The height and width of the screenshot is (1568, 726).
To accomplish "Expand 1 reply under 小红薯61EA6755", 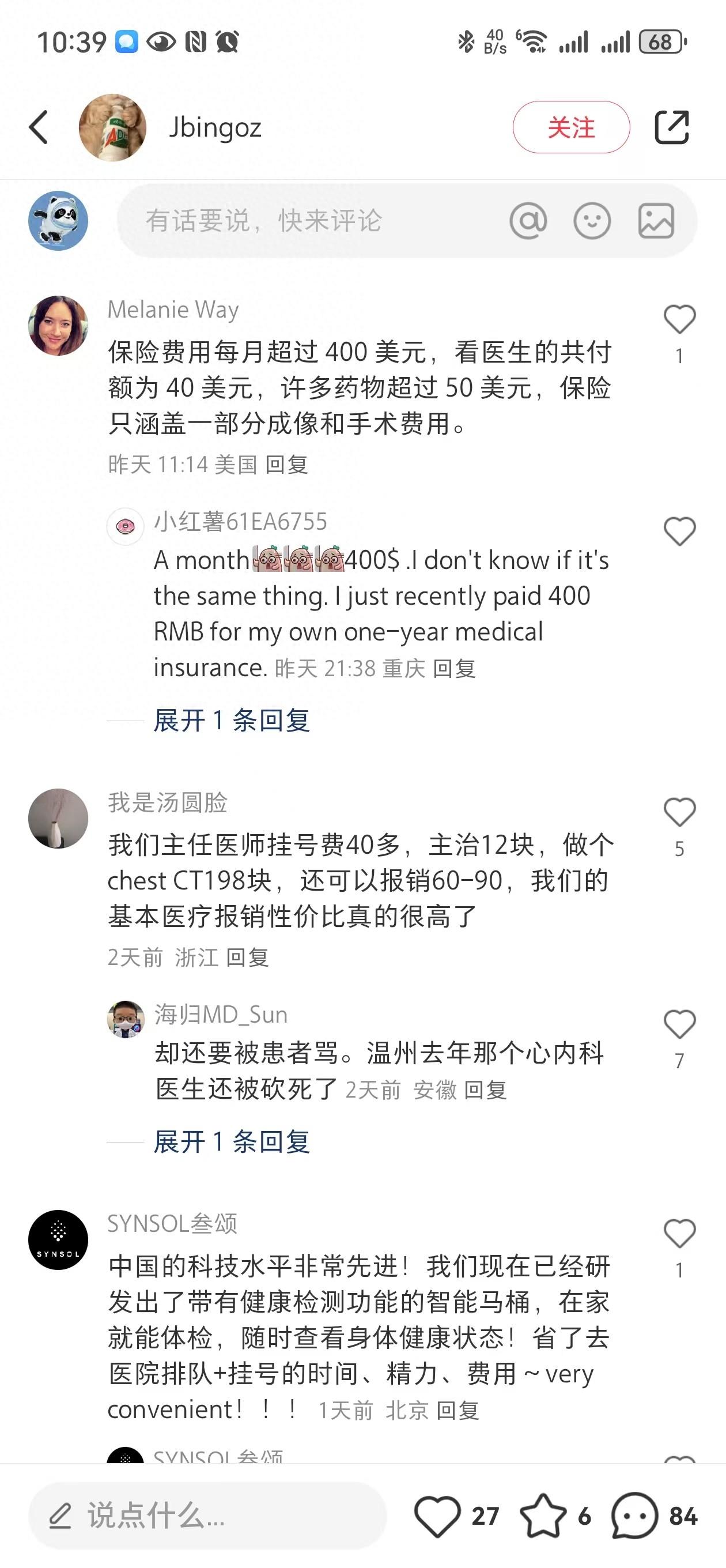I will click(232, 721).
